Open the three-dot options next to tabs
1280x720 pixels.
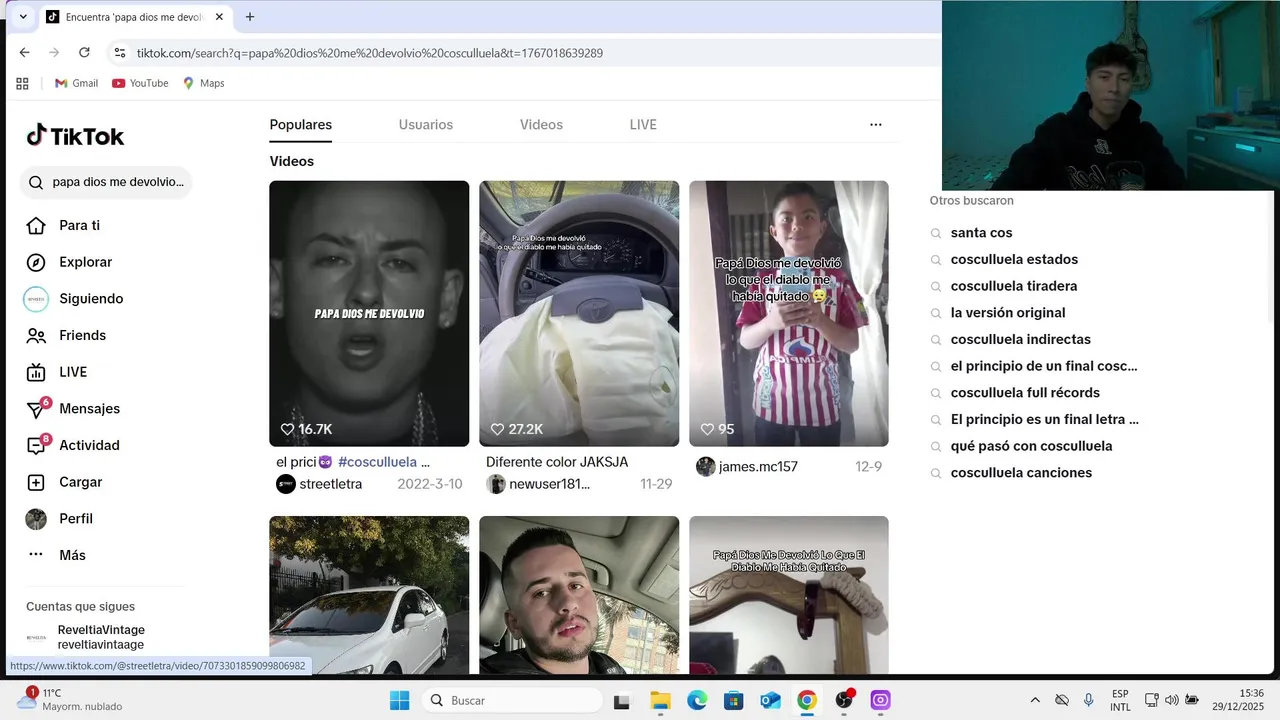click(876, 125)
